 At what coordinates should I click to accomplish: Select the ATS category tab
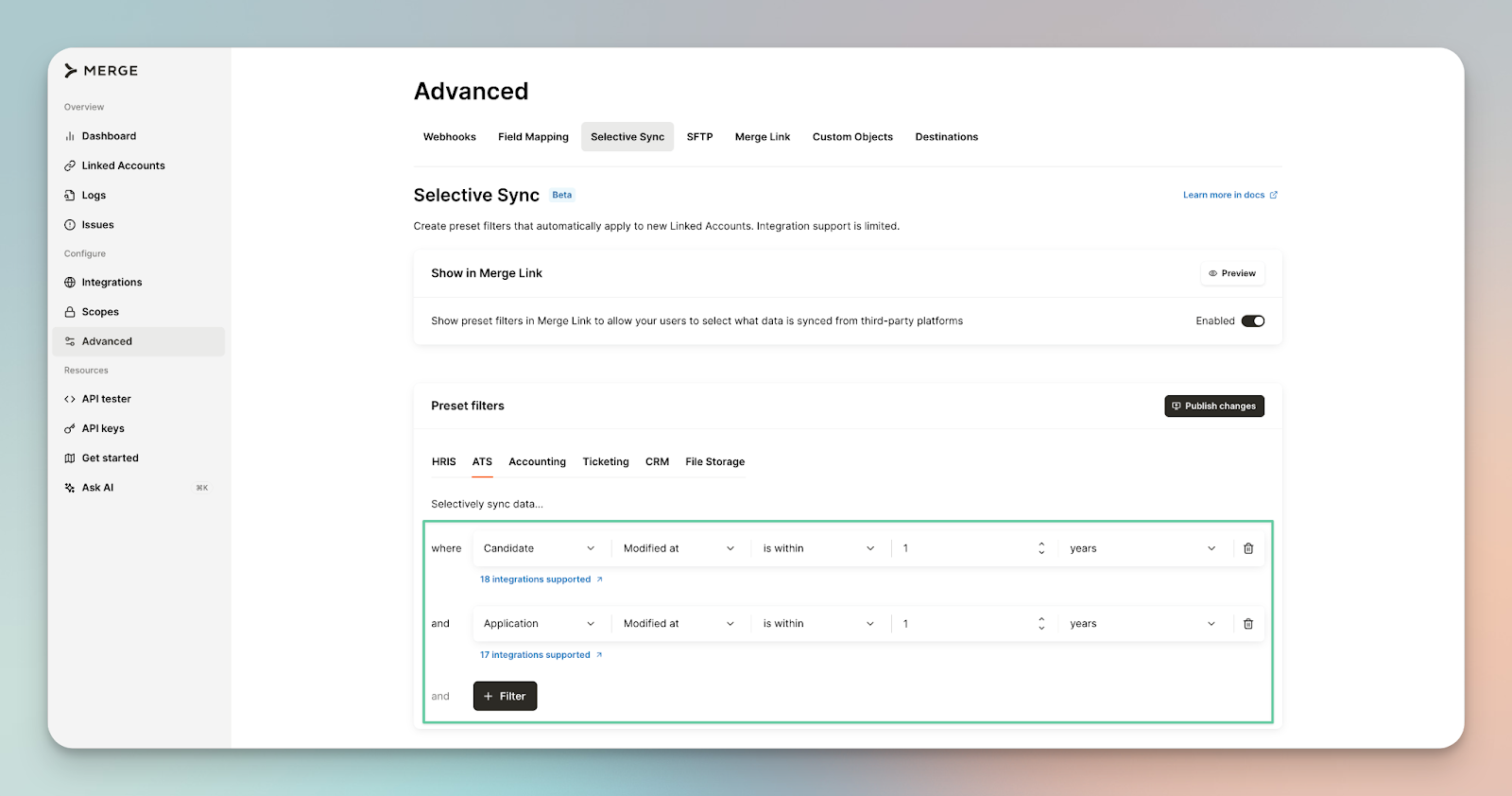click(482, 462)
